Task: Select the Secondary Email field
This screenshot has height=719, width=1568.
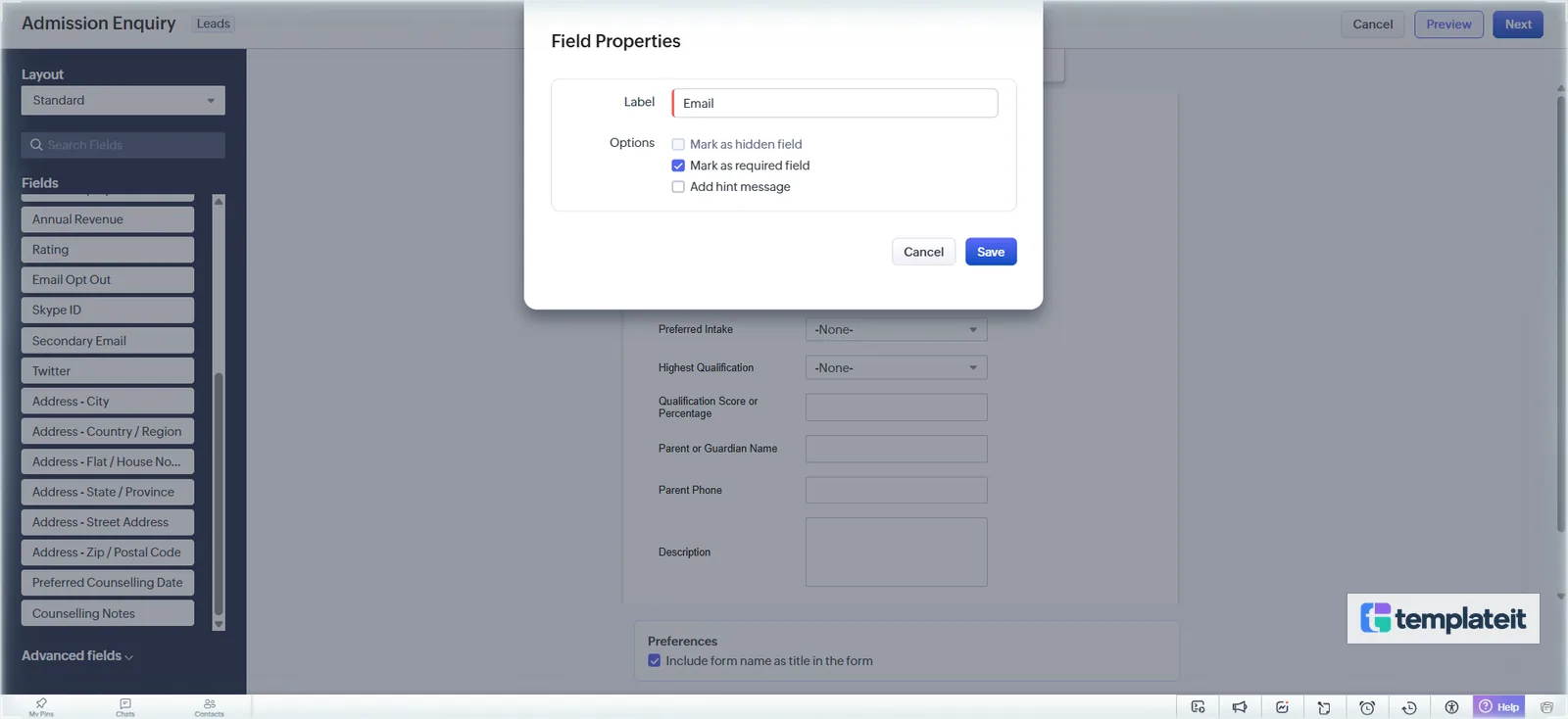Action: click(x=108, y=341)
